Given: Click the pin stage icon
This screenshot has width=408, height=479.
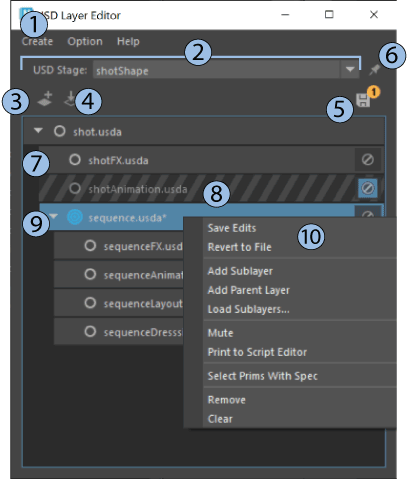Looking at the screenshot, I should [x=375, y=69].
